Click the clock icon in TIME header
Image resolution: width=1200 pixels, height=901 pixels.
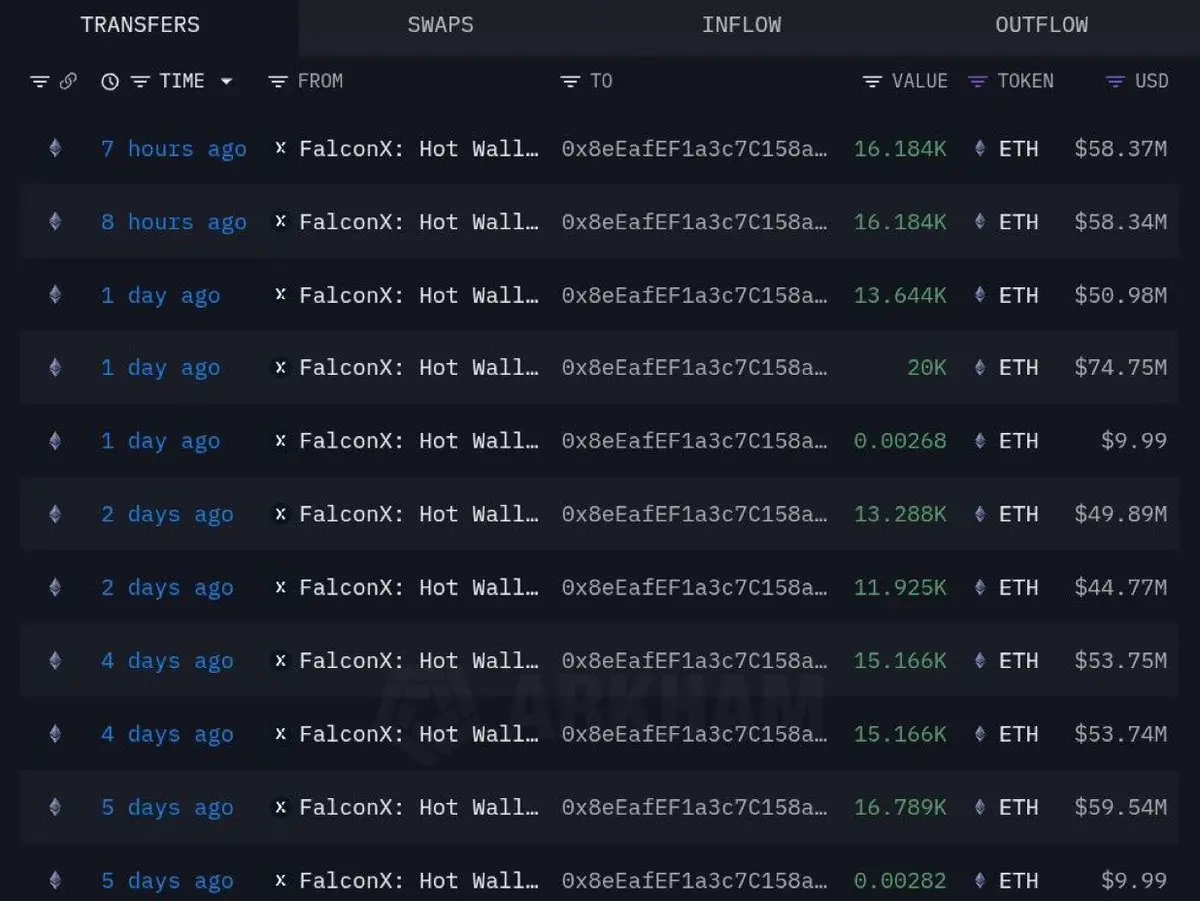coord(110,82)
